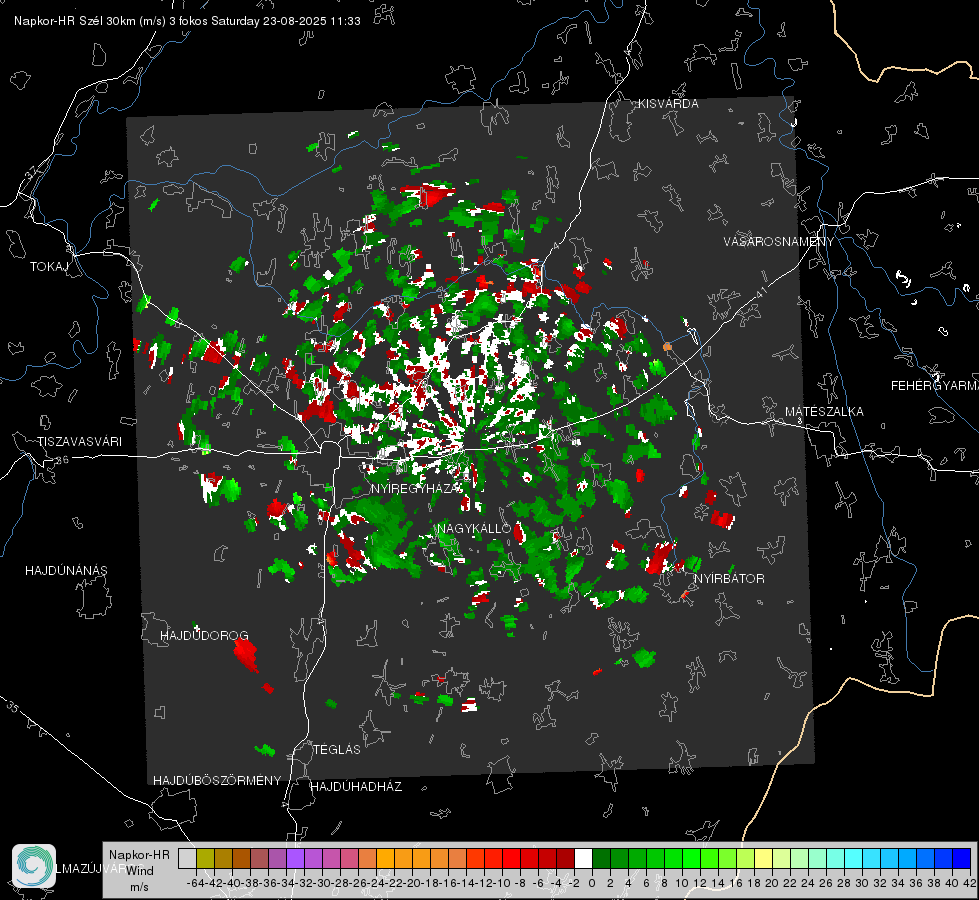The height and width of the screenshot is (900, 979).
Task: Click the swirl logo icon beside the legend
Action: point(34,866)
